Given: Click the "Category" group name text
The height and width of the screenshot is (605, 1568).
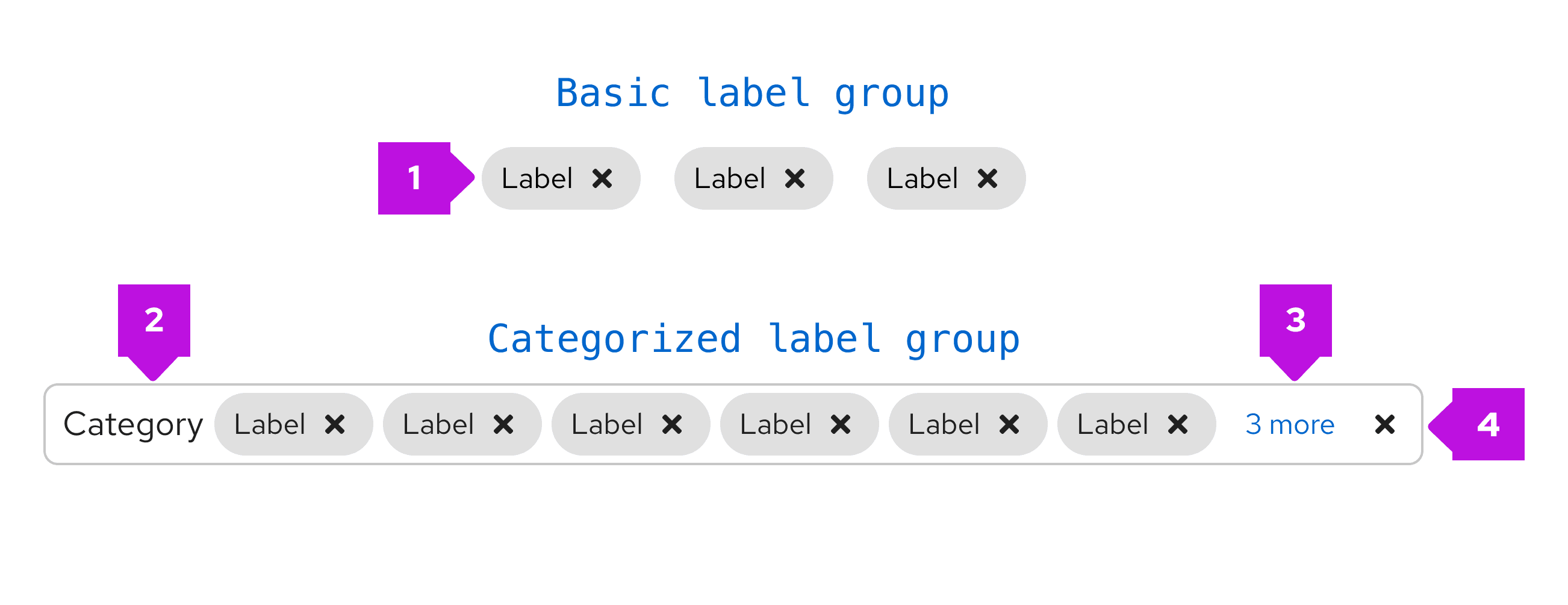Looking at the screenshot, I should [x=132, y=425].
